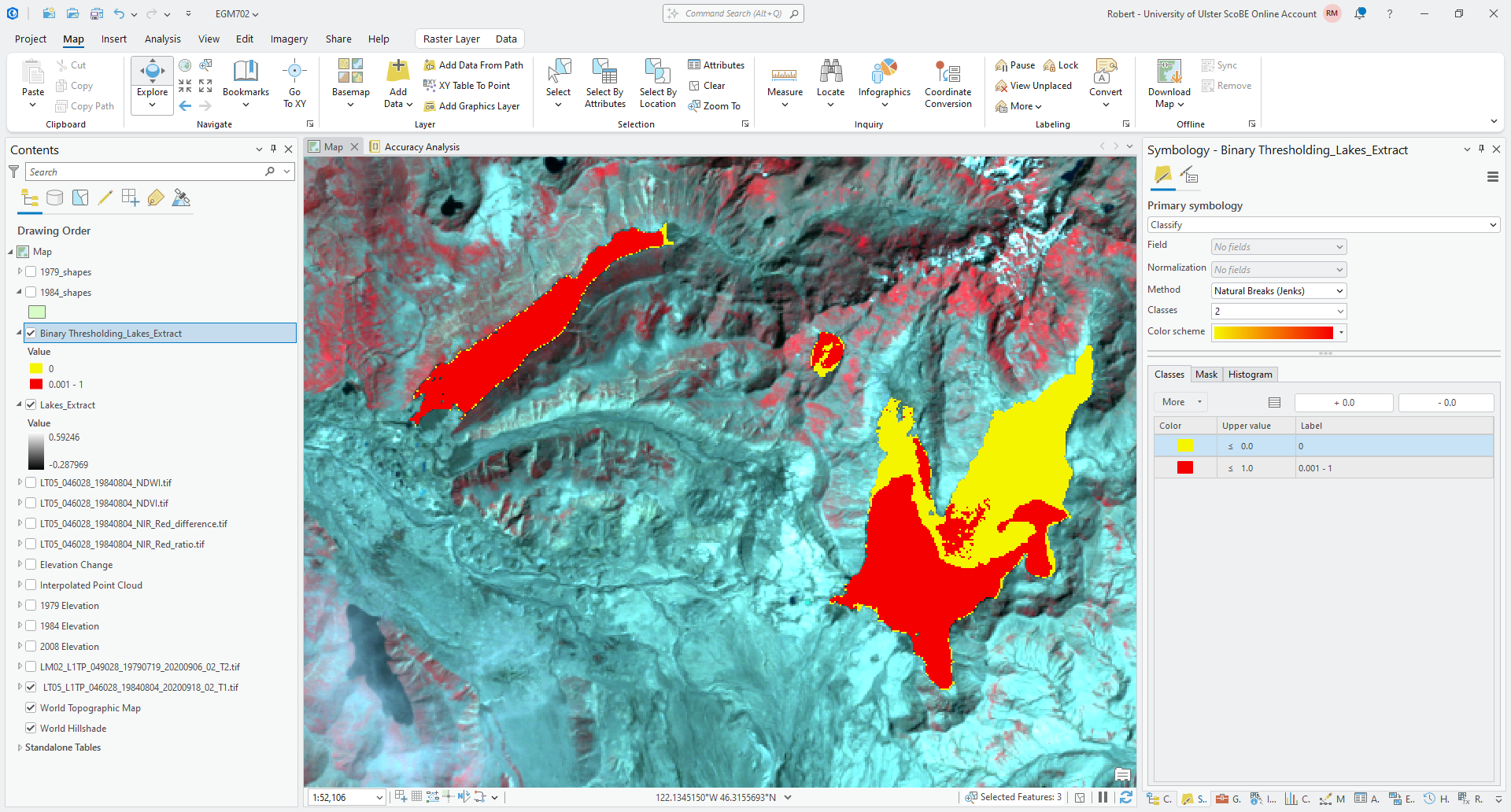Open the Method dropdown Natural Breaks (Jenks)

(x=1278, y=291)
